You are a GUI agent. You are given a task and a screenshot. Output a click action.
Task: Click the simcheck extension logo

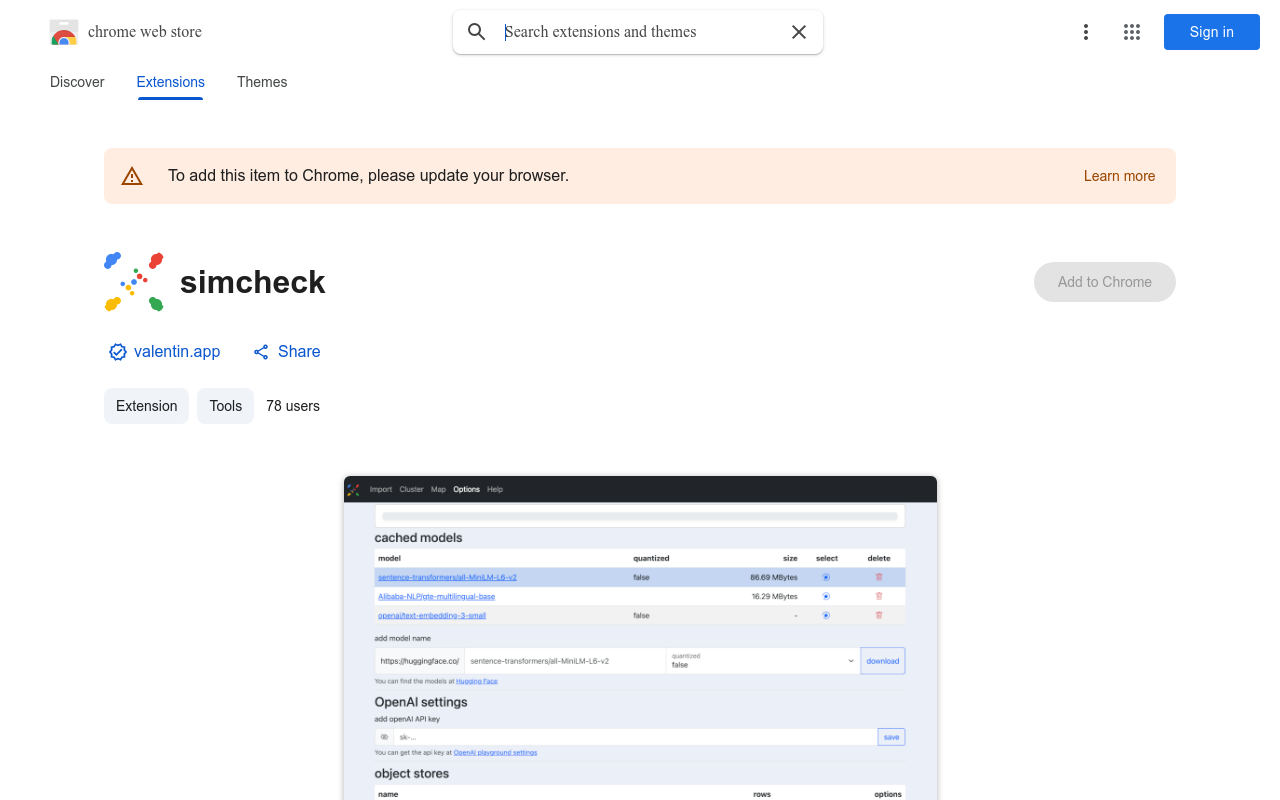(134, 282)
